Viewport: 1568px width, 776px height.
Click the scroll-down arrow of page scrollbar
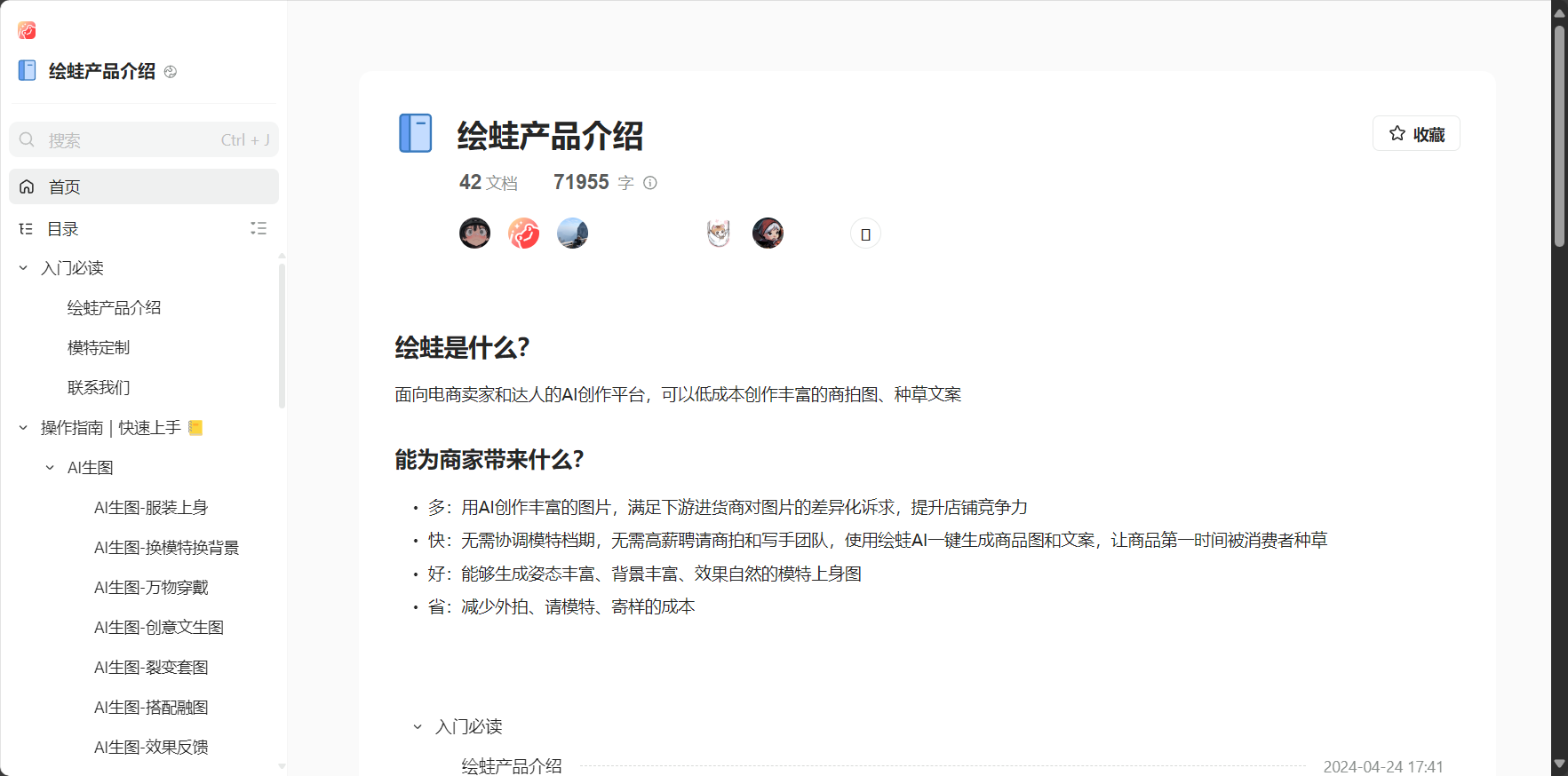[1559, 764]
